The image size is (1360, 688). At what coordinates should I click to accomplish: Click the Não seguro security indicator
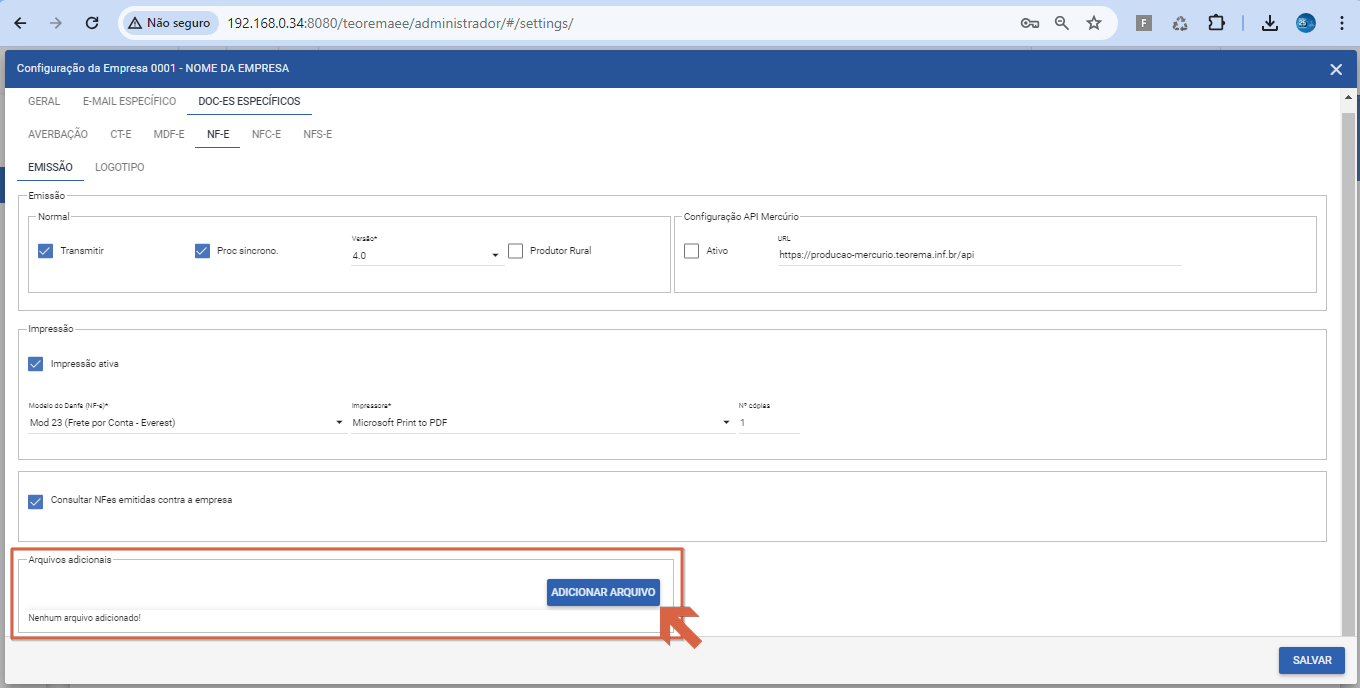click(x=169, y=23)
